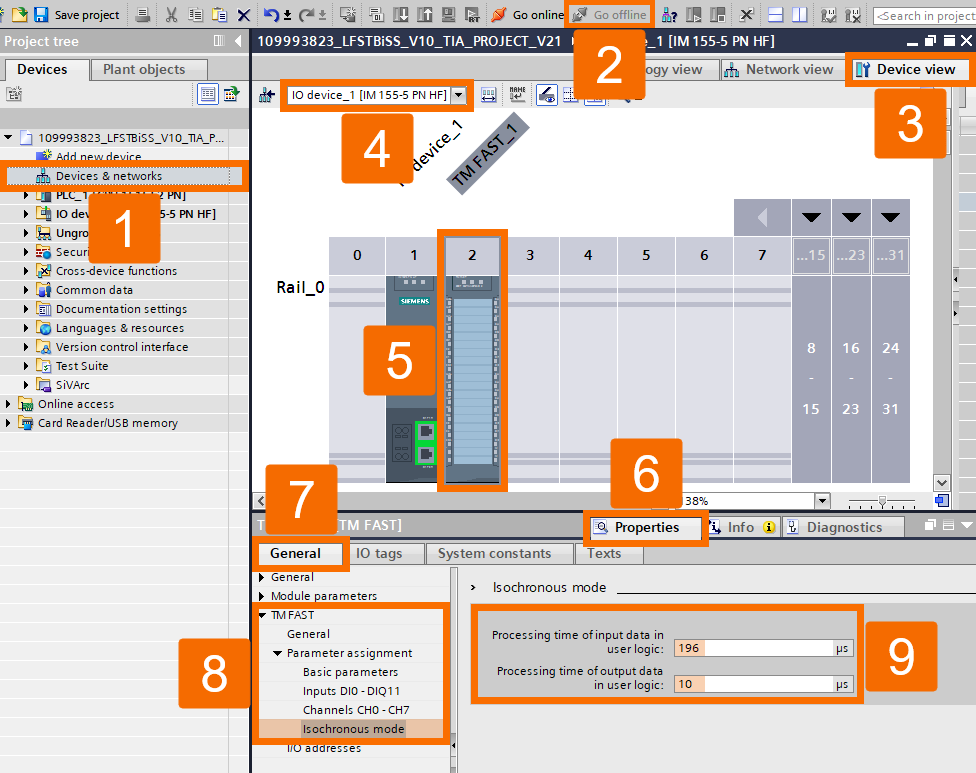Toggle the Show address labels icon
This screenshot has width=976, height=773.
(x=547, y=95)
